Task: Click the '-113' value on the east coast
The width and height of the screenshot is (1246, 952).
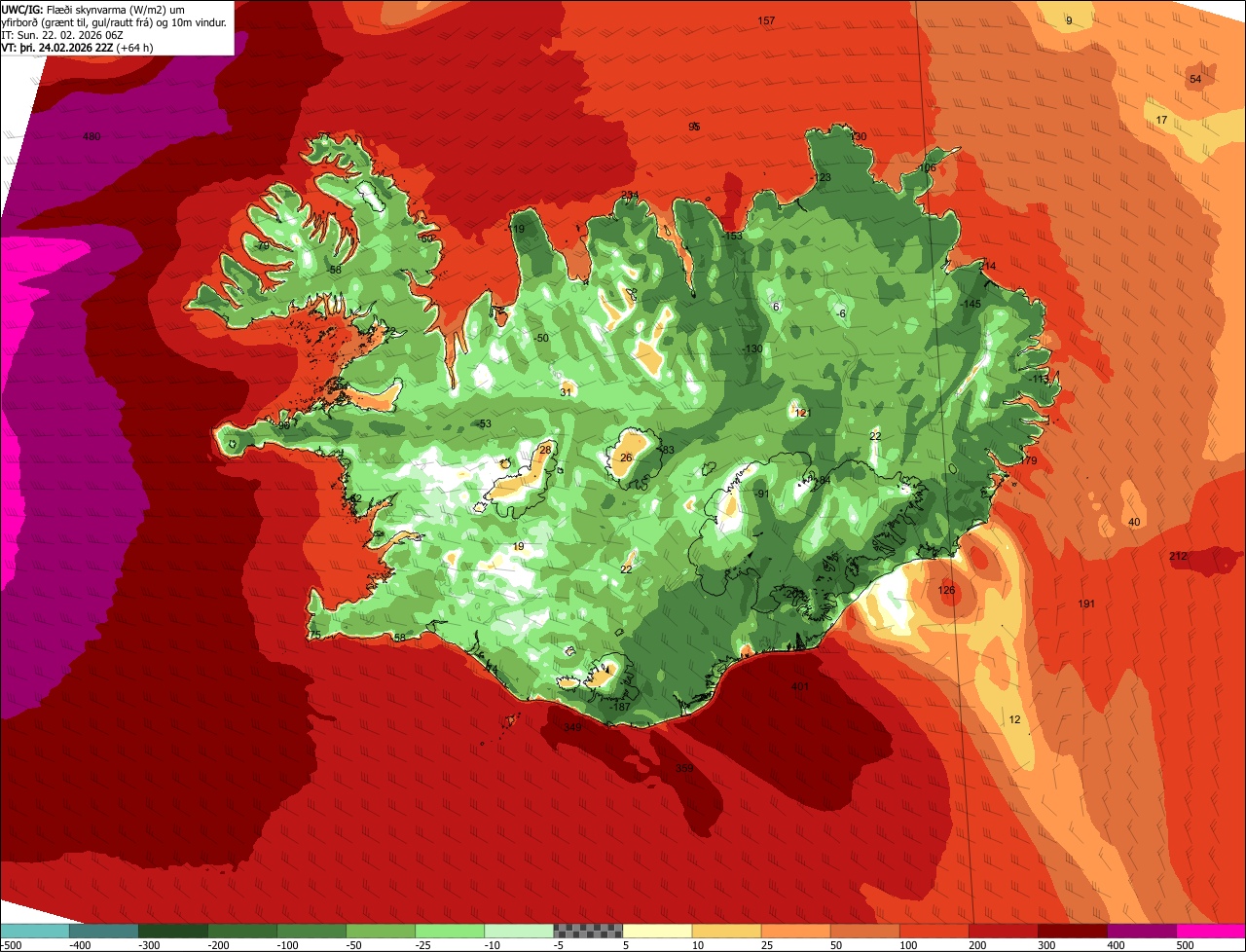Action: click(x=1039, y=378)
